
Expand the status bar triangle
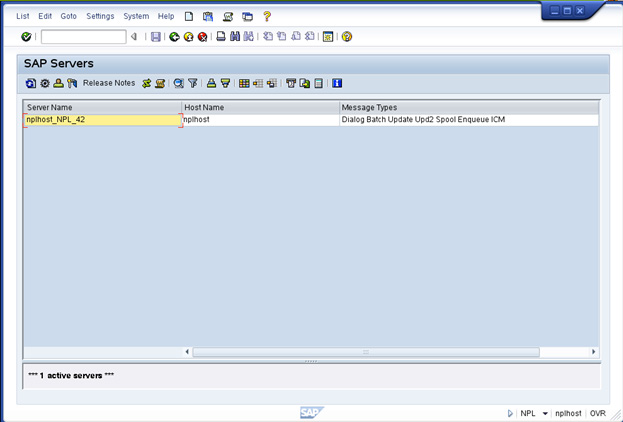510,412
